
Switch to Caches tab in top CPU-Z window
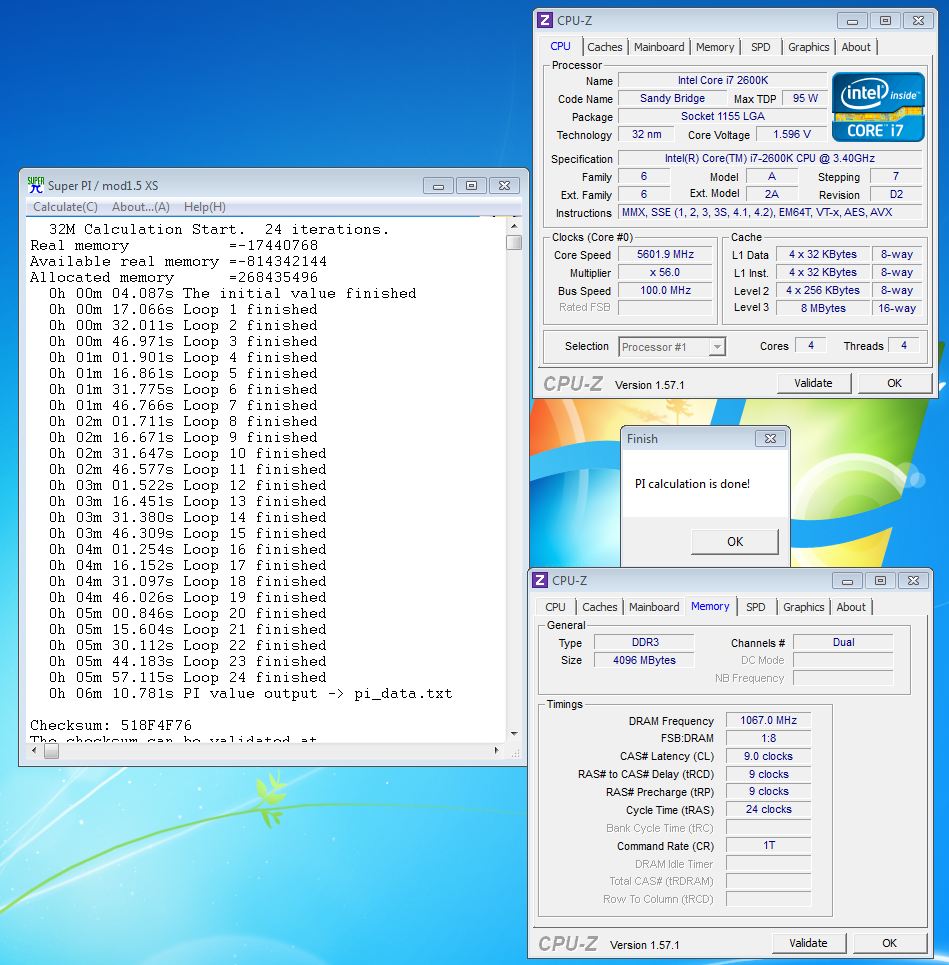tap(604, 47)
